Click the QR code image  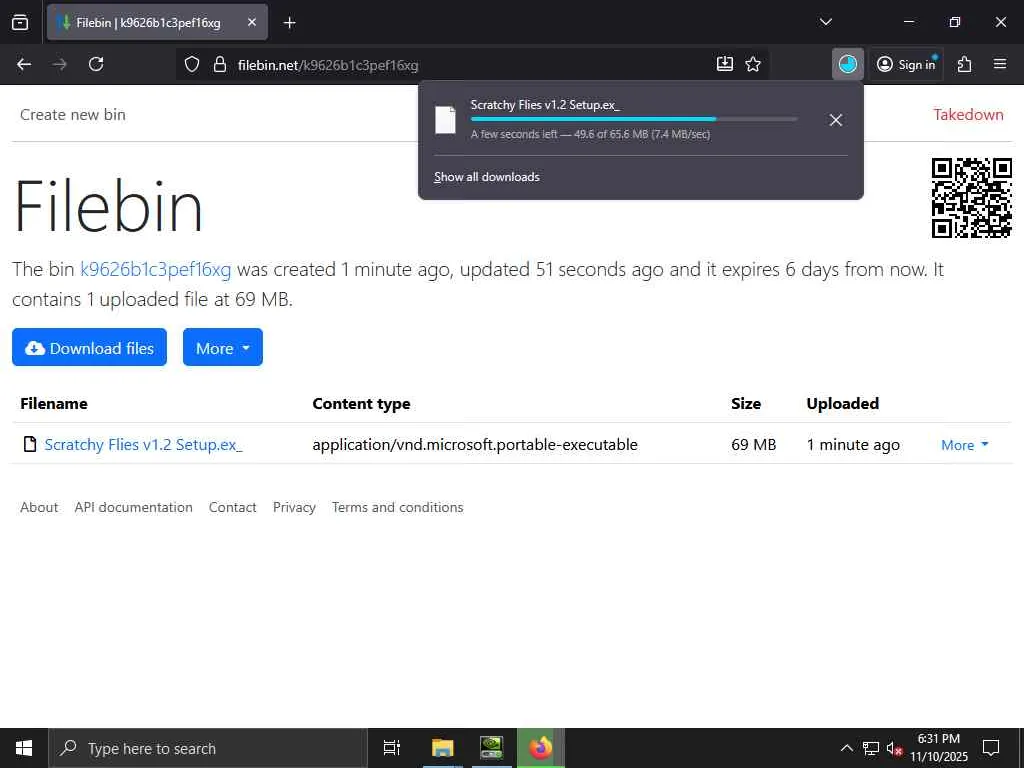click(x=971, y=198)
